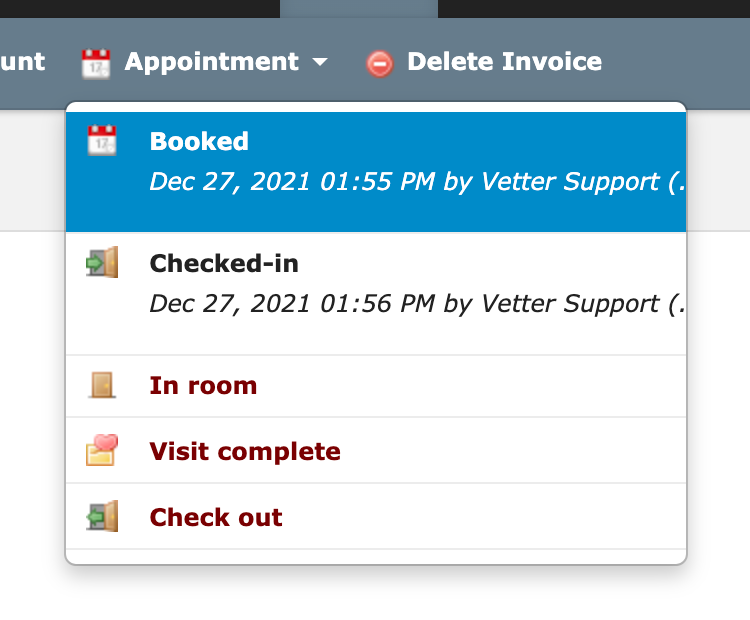The image size is (750, 620).
Task: Click the empty row below Check out
Action: pyautogui.click(x=376, y=556)
